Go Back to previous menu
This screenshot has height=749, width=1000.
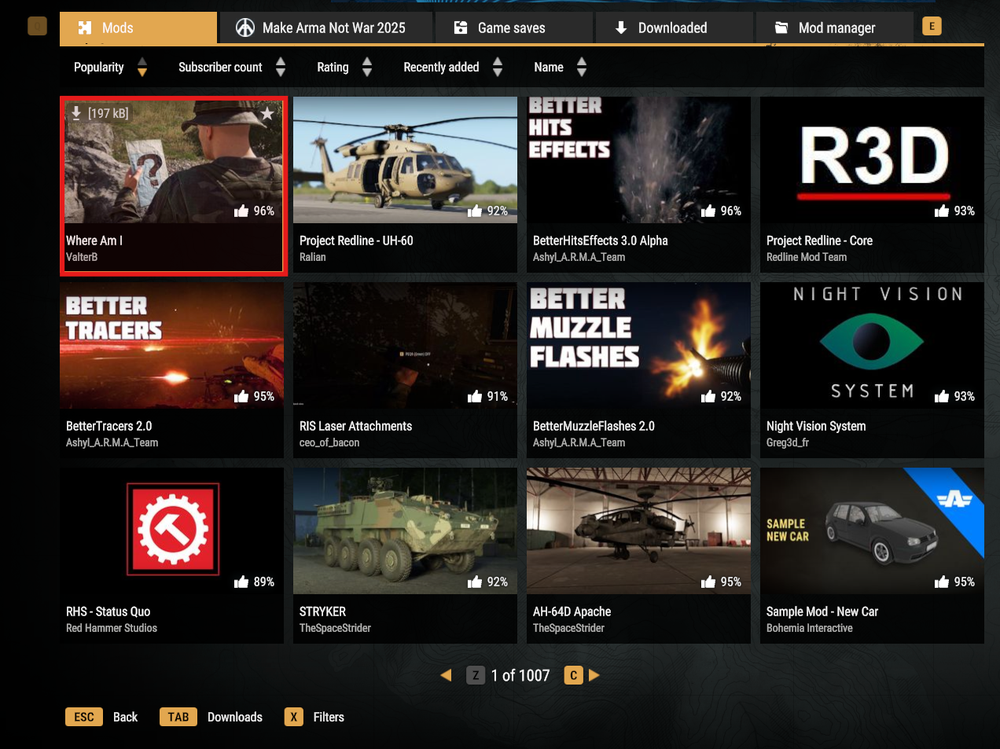pyautogui.click(x=125, y=717)
